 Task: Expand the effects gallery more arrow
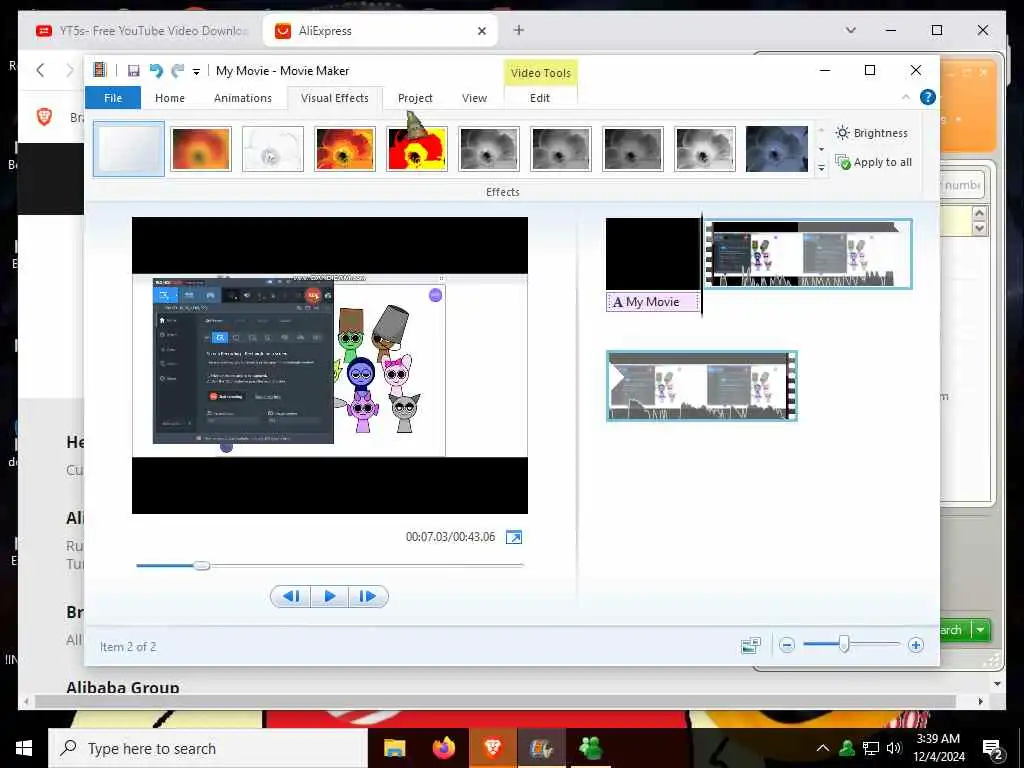click(822, 168)
